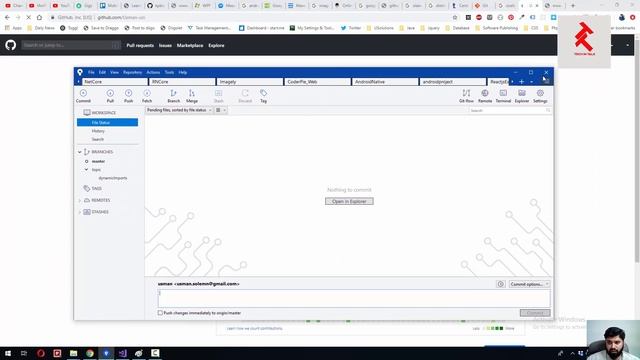Click the Branch toolbar icon
Image resolution: width=640 pixels, height=360 pixels.
point(173,96)
